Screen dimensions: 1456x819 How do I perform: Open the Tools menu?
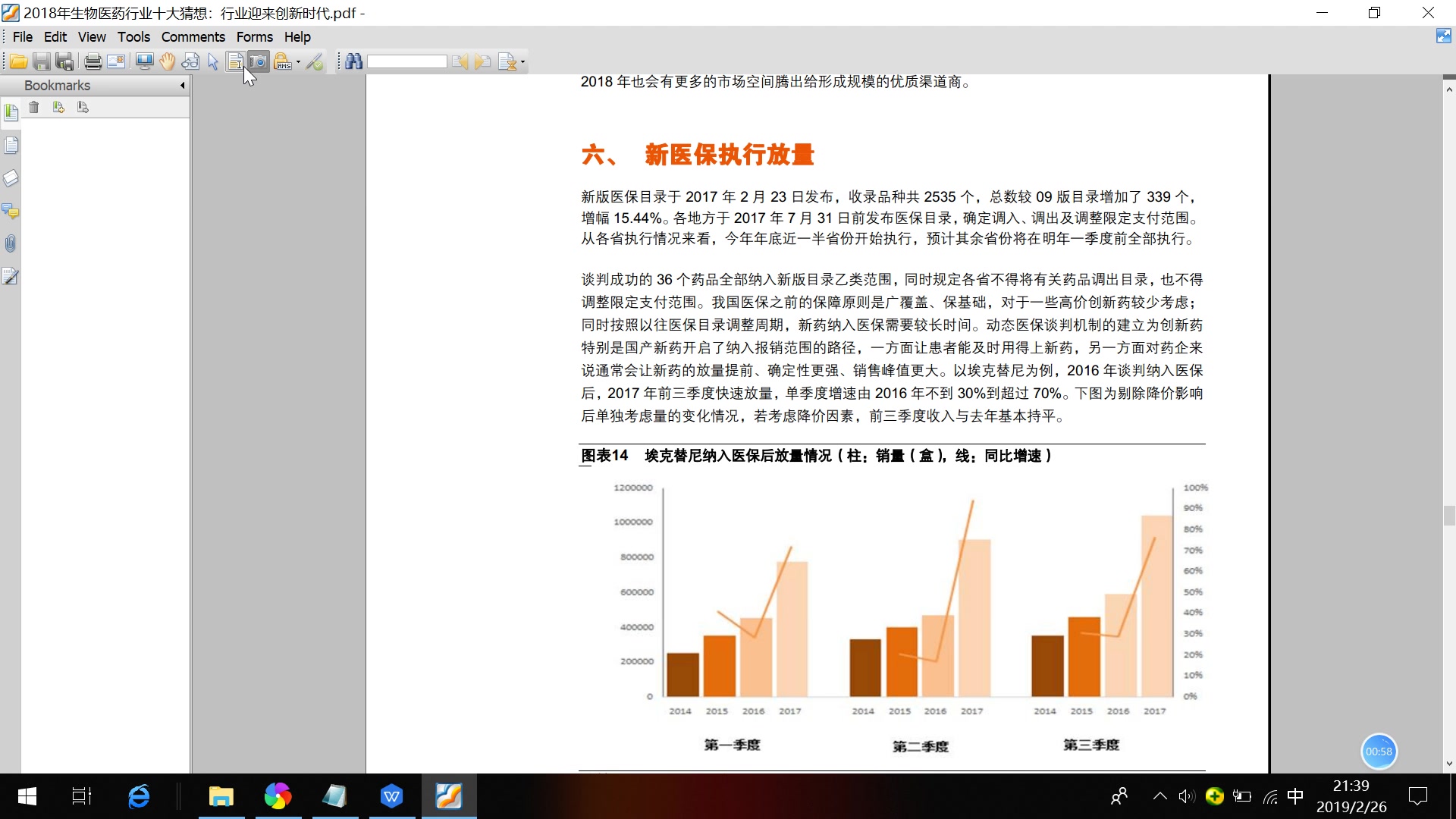click(133, 36)
